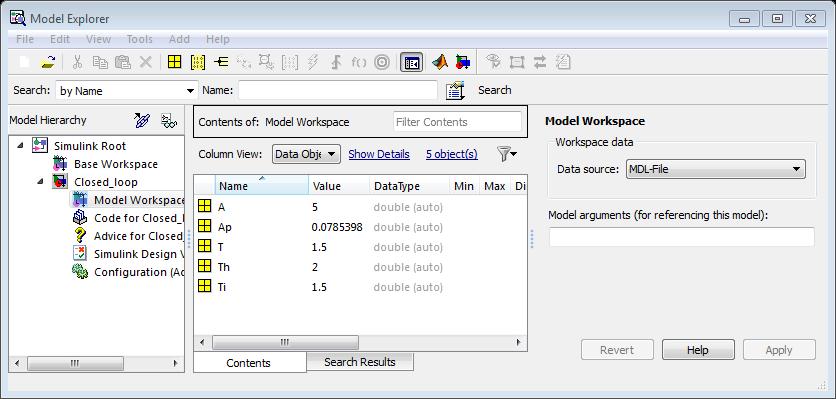
Task: Click the New file toolbar icon
Action: coord(24,62)
